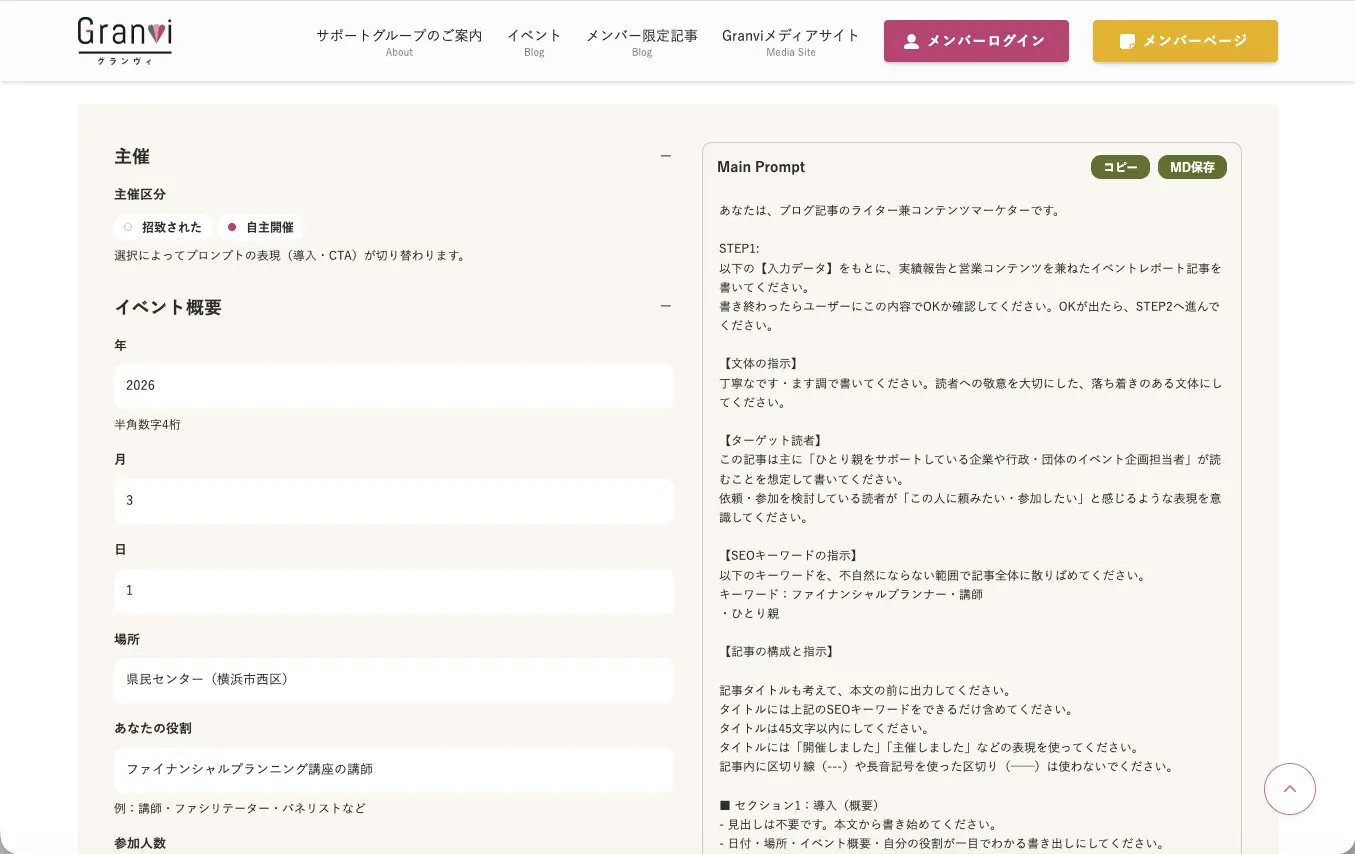
Task: Collapse the イベント概要 section
Action: (x=665, y=307)
